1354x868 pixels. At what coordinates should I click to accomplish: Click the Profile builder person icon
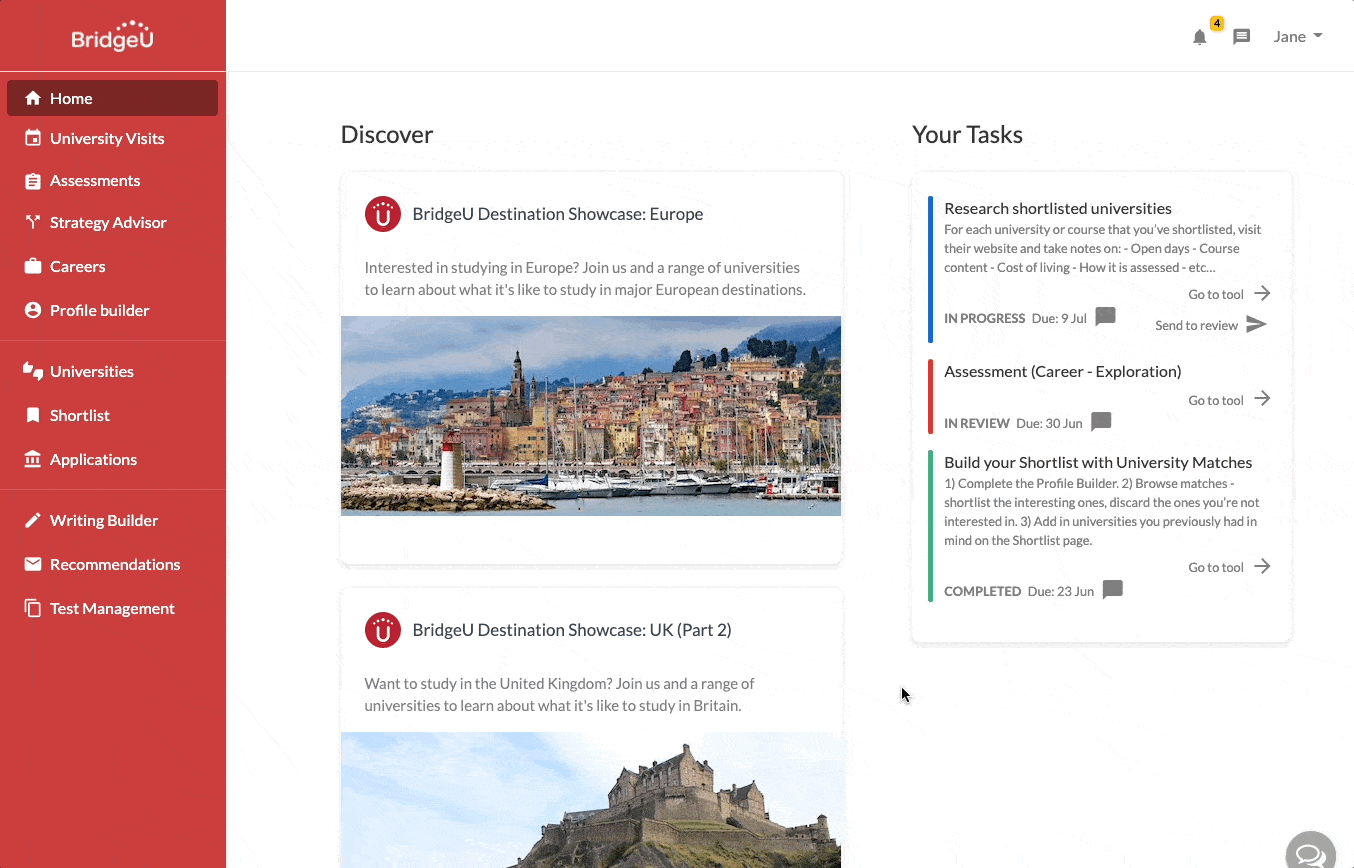pos(33,310)
